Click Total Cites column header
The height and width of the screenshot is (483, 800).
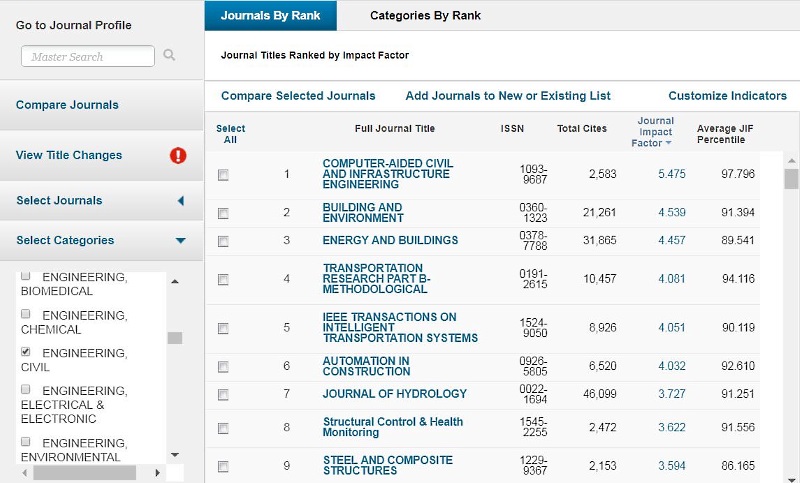(x=582, y=129)
